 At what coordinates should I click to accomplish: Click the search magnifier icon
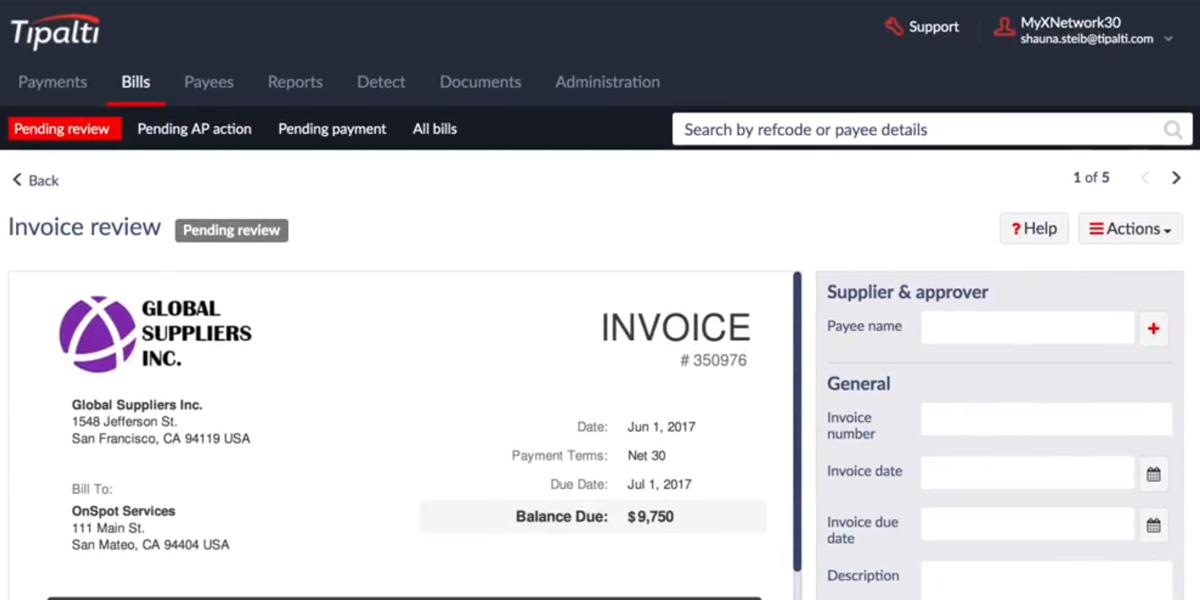(x=1172, y=130)
